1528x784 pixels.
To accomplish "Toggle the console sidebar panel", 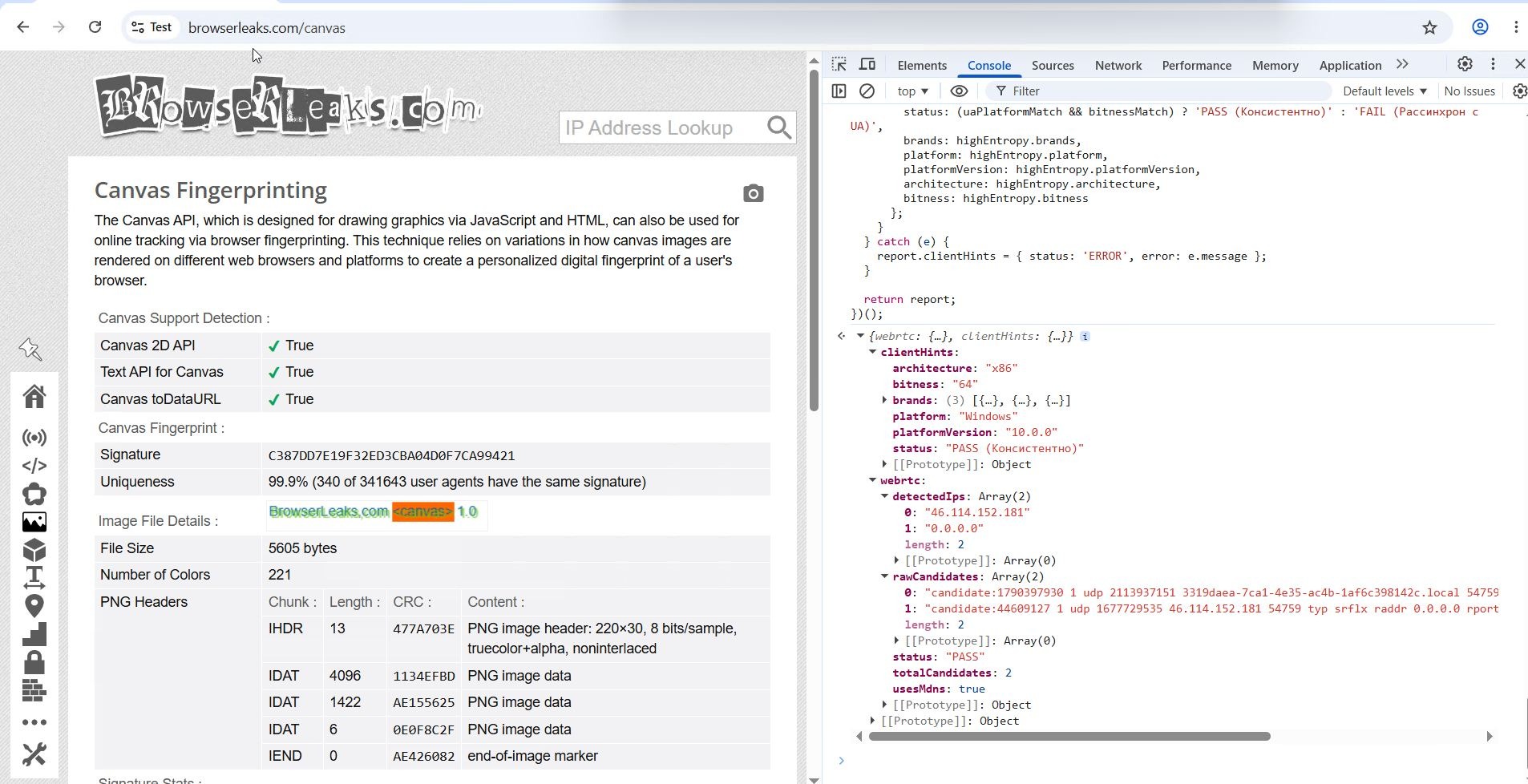I will (839, 91).
